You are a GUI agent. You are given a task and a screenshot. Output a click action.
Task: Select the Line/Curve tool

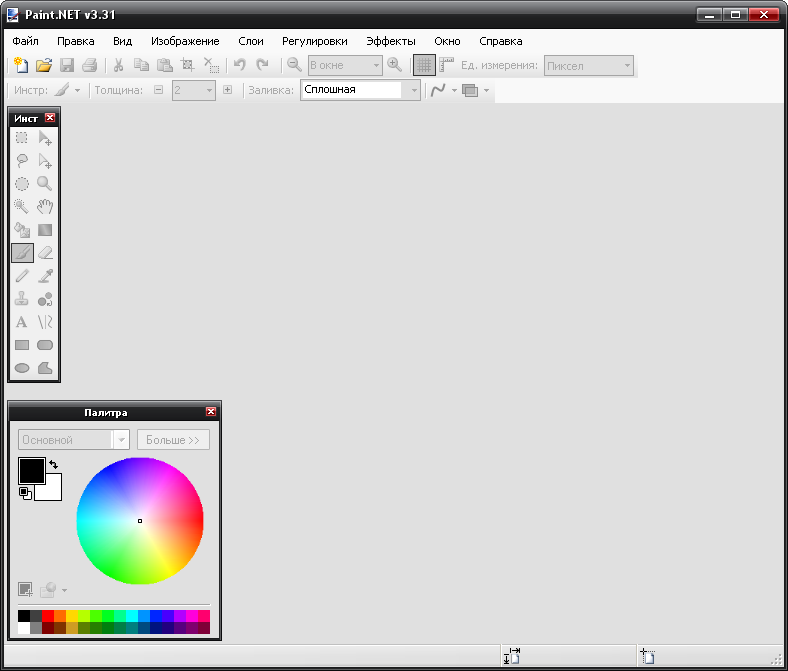coord(45,322)
